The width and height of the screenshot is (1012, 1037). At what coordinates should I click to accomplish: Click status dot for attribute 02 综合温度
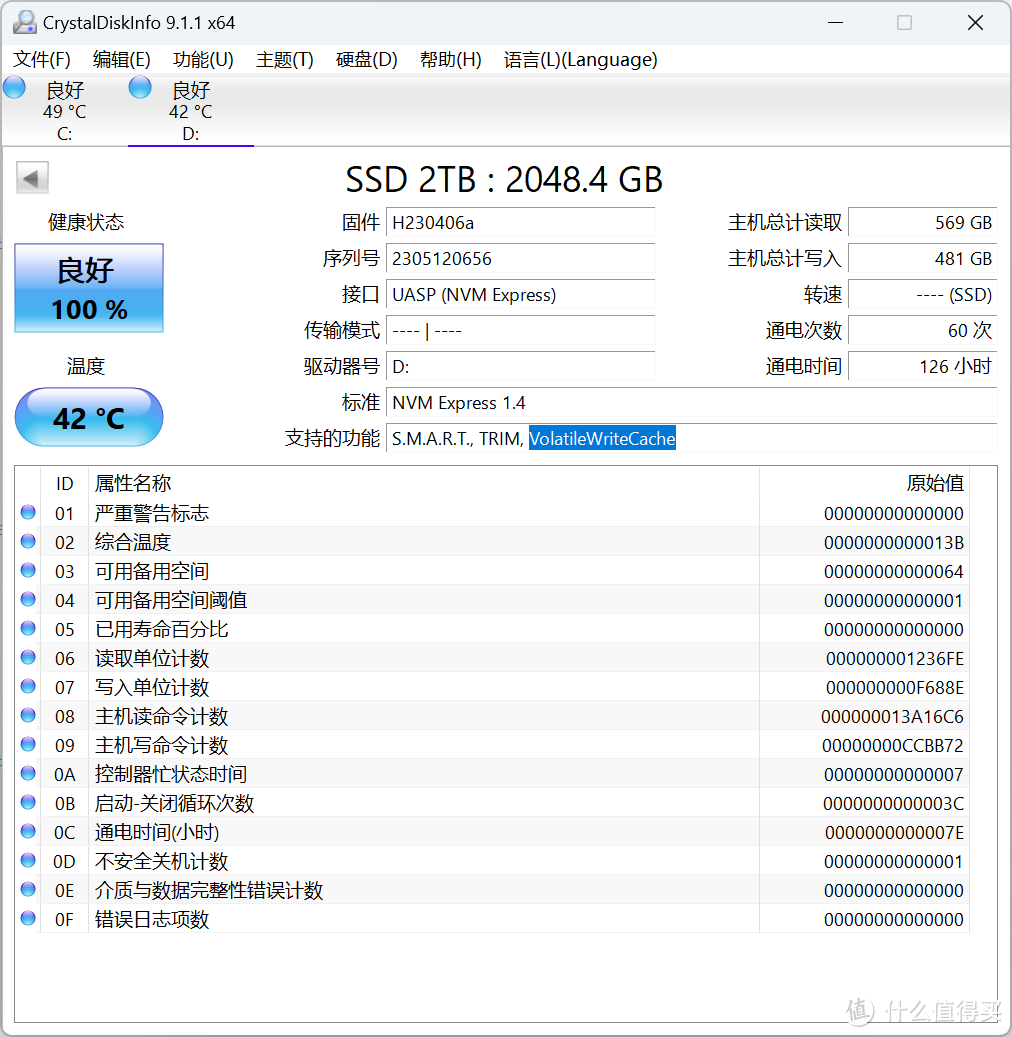coord(28,542)
